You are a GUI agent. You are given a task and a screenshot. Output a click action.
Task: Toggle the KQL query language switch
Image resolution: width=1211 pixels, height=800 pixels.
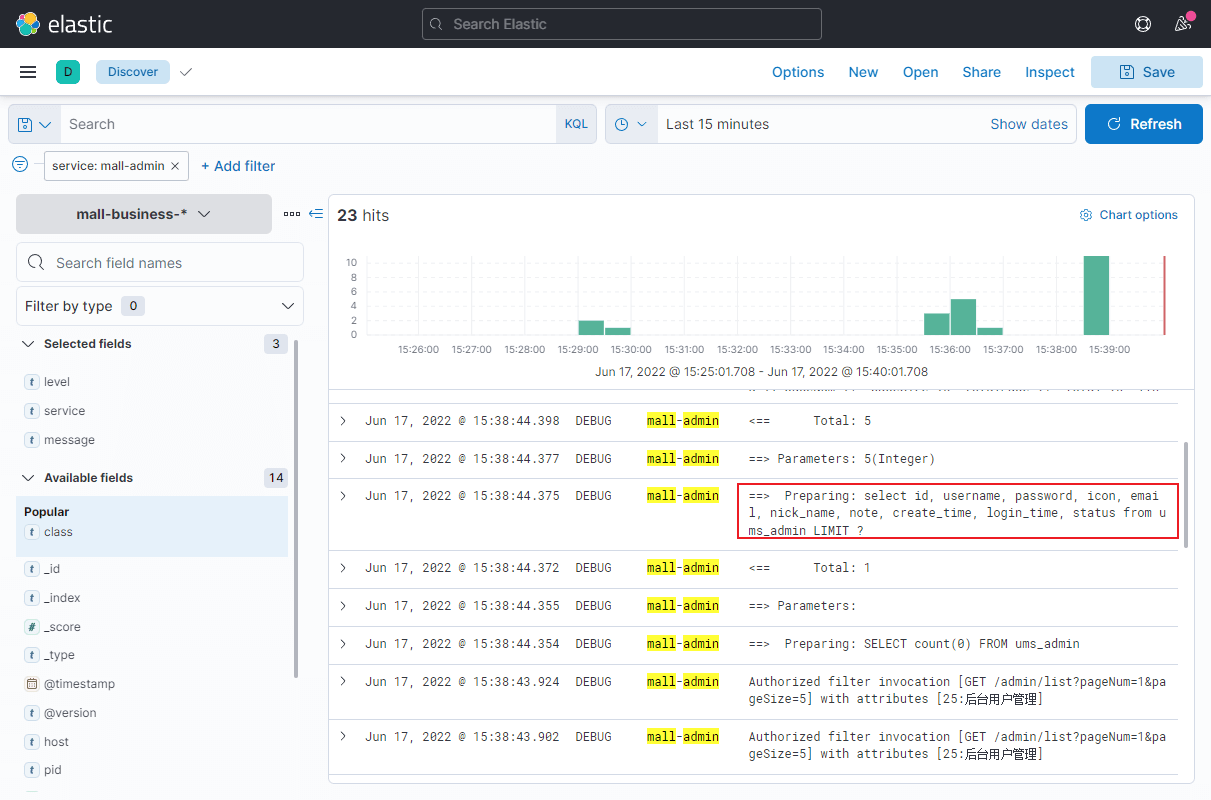coord(576,124)
